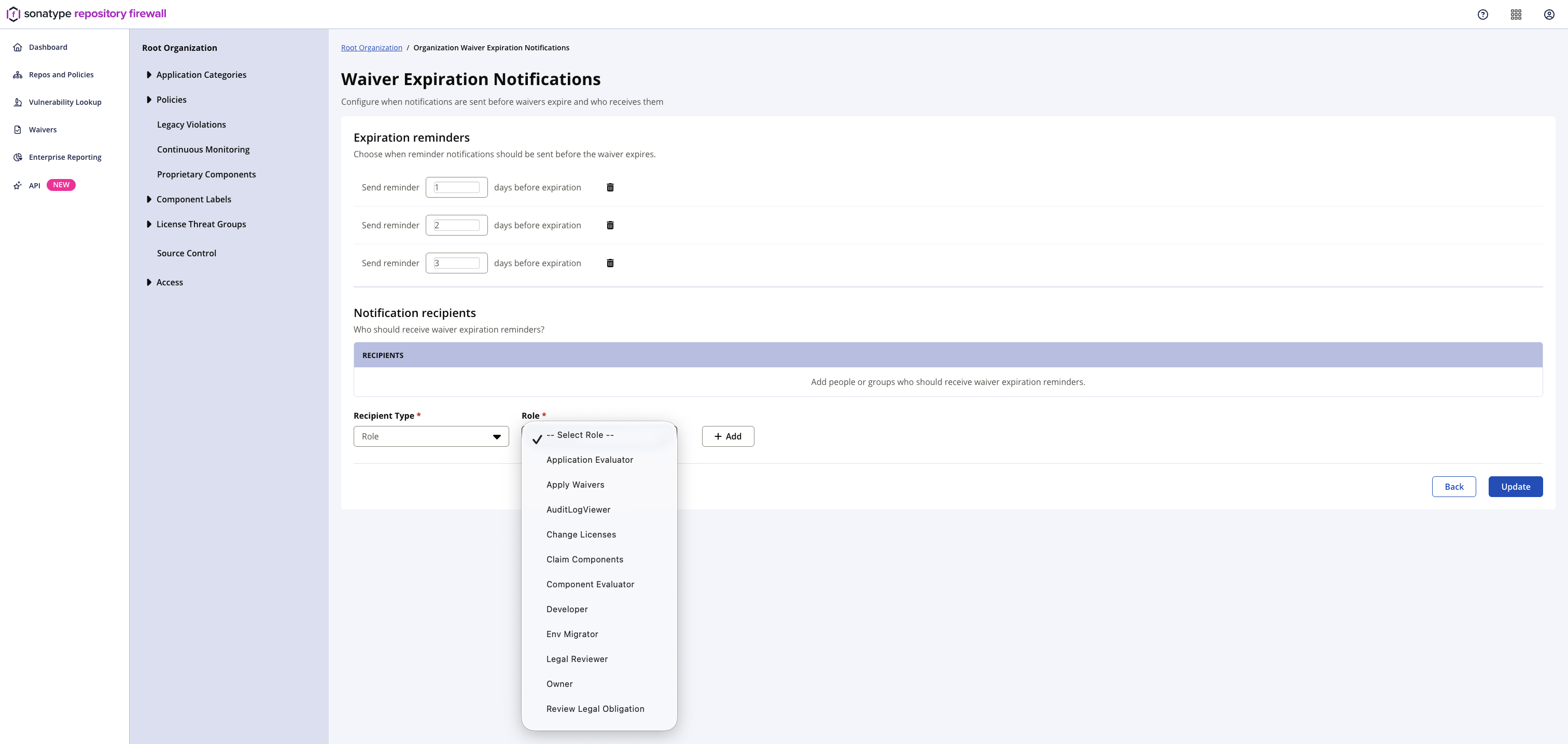Select Application Evaluator role option
The width and height of the screenshot is (1568, 744).
pos(599,460)
